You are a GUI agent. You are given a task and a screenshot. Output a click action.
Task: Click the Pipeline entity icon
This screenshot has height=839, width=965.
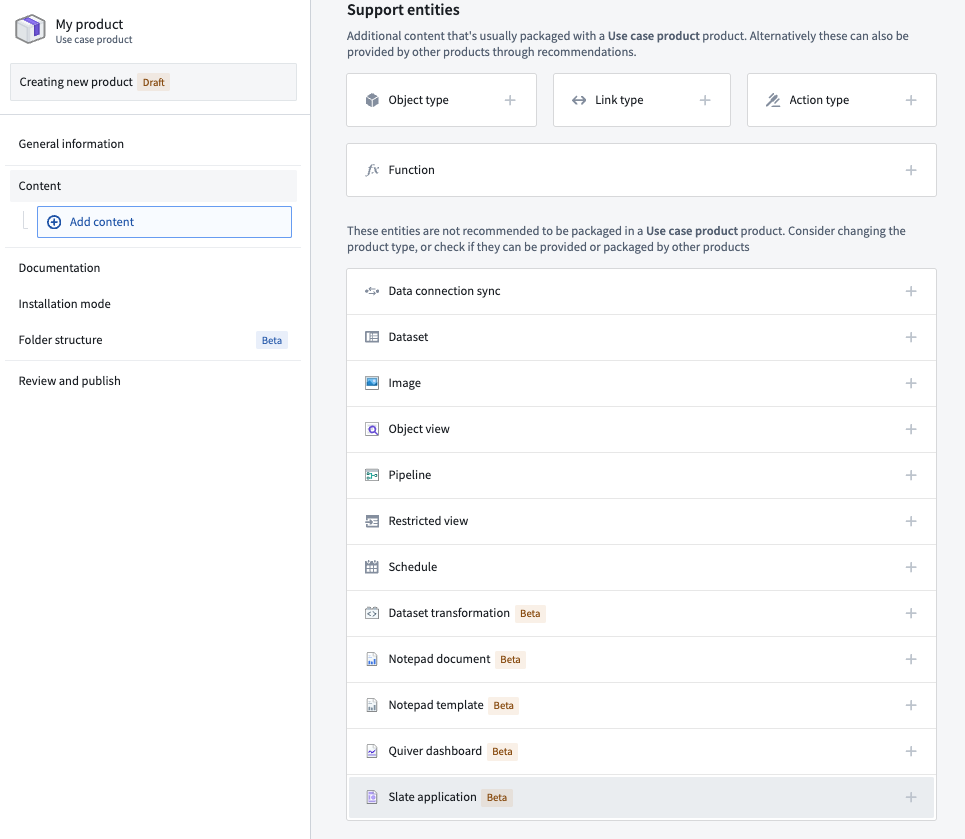click(372, 475)
